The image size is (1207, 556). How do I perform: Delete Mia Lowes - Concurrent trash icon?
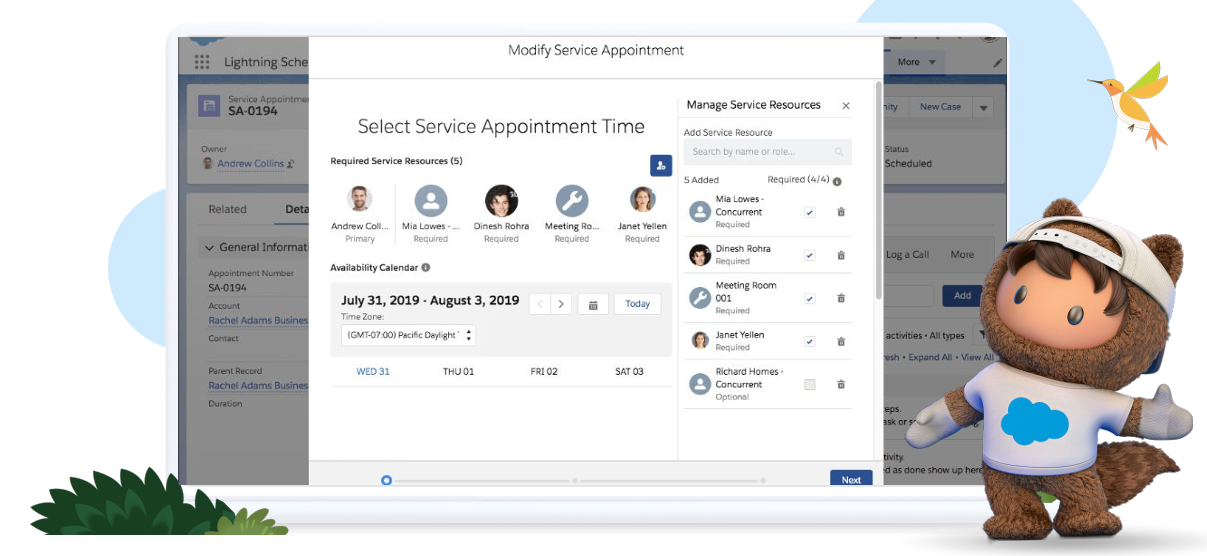point(841,212)
